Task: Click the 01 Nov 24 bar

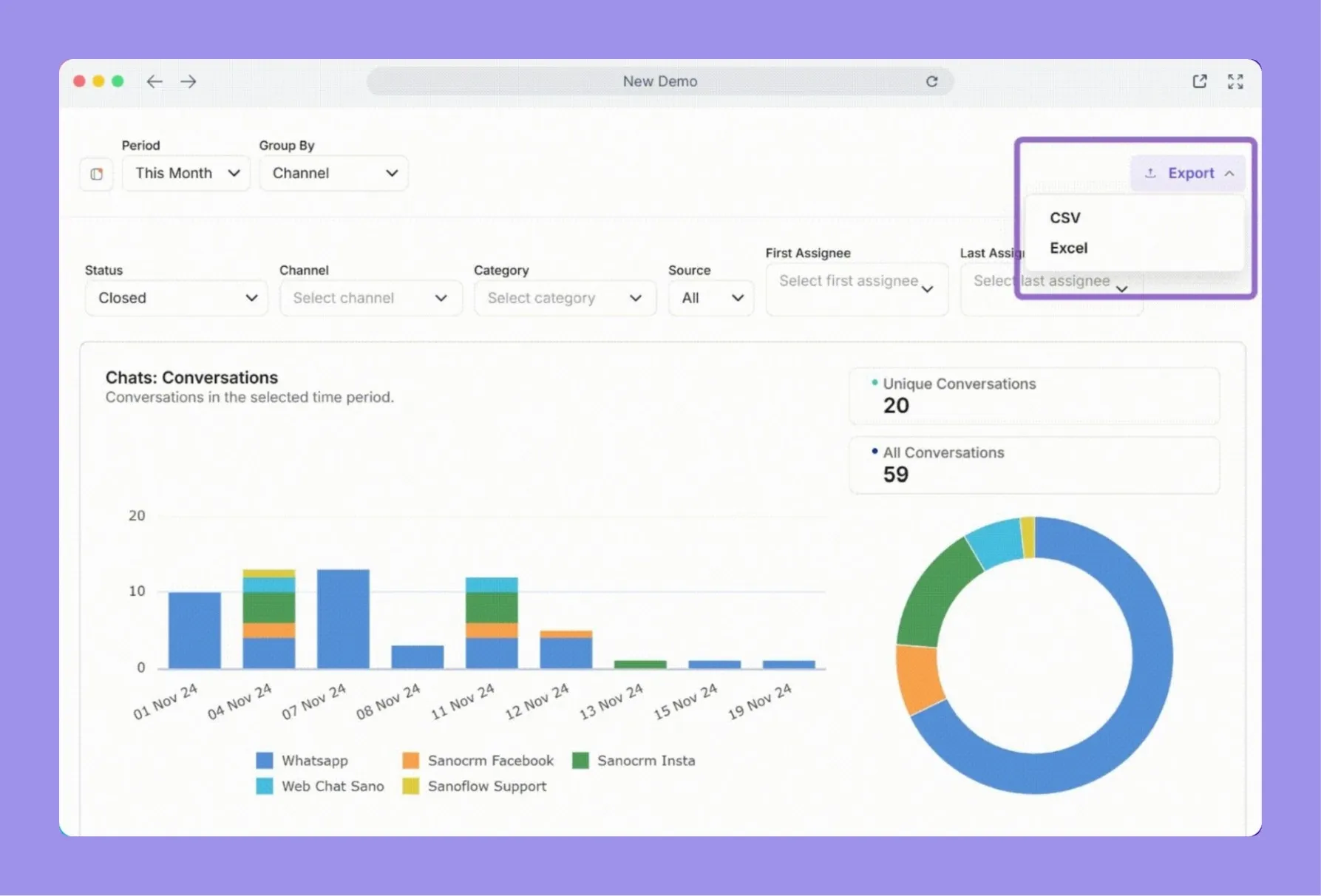Action: click(x=194, y=630)
